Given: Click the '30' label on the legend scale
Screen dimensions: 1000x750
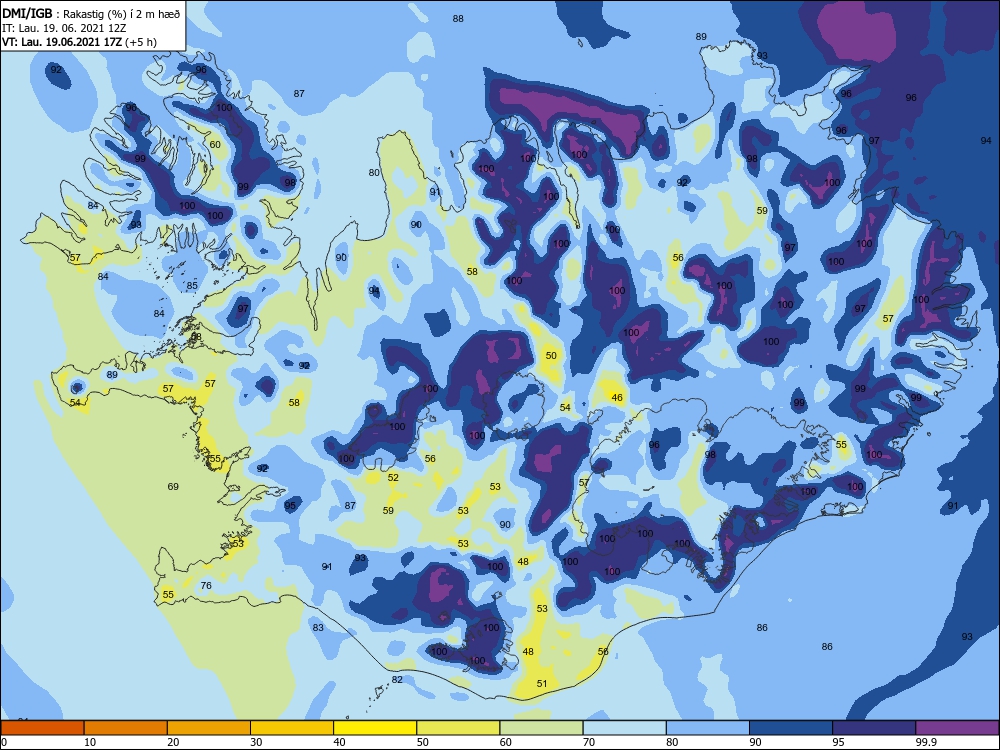Looking at the screenshot, I should (256, 742).
